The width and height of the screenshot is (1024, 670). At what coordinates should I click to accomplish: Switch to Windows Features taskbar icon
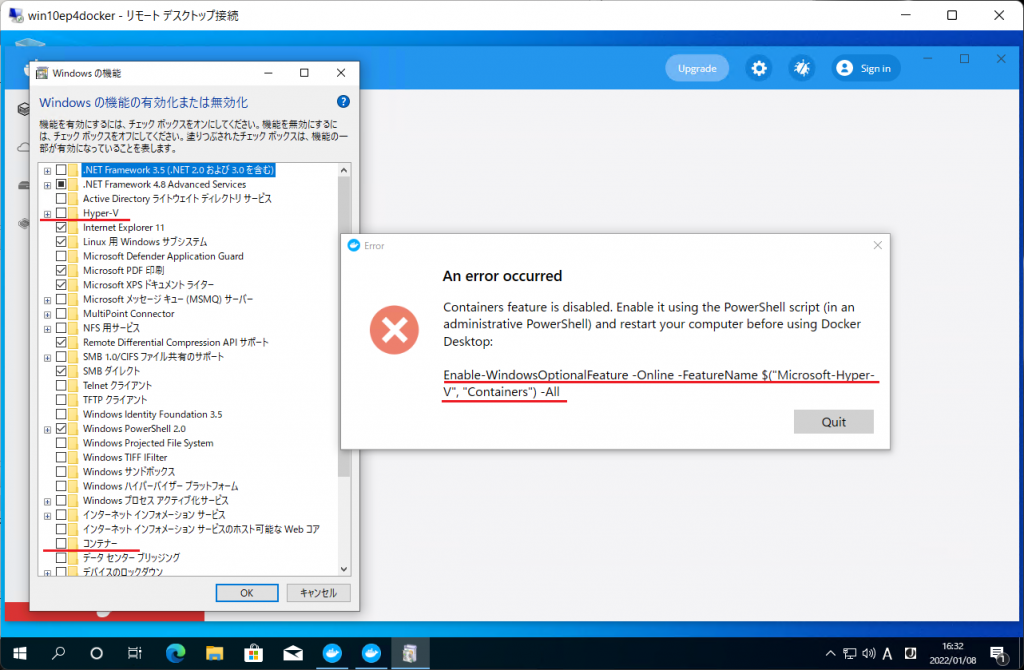pyautogui.click(x=409, y=653)
